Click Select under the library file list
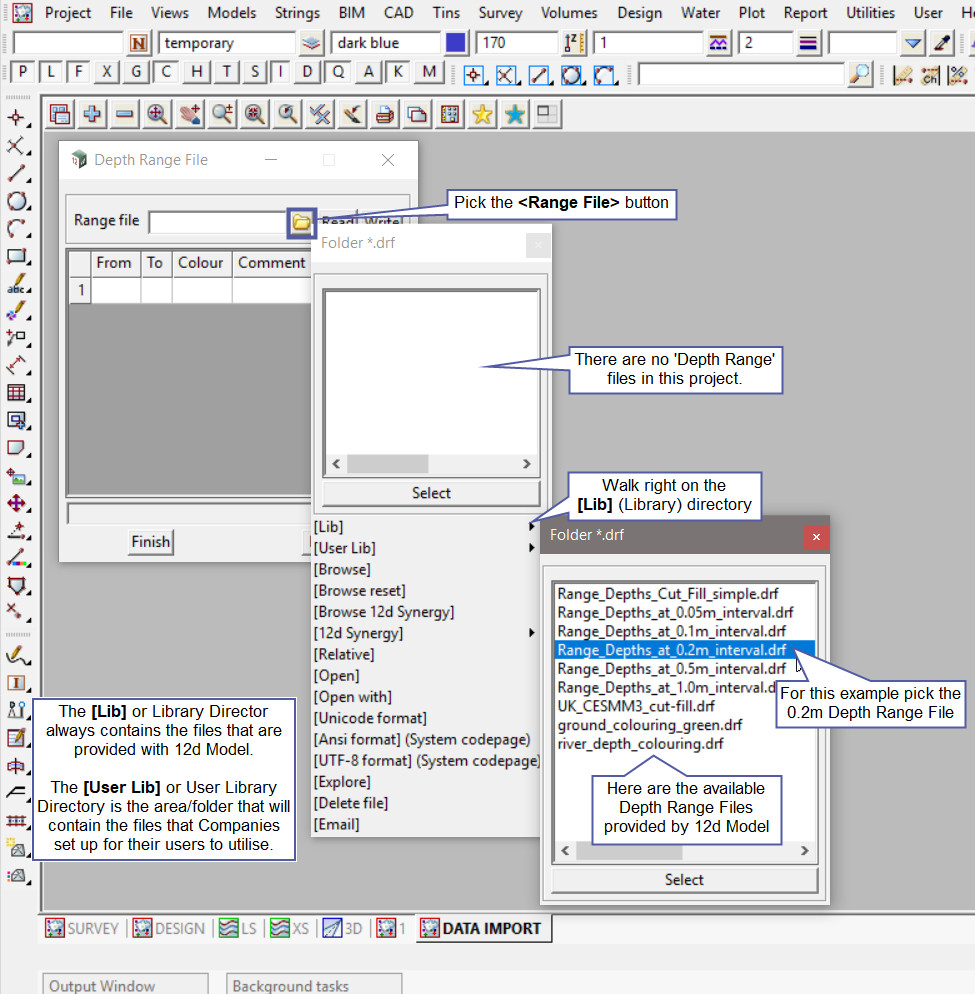The height and width of the screenshot is (994, 975). point(684,880)
